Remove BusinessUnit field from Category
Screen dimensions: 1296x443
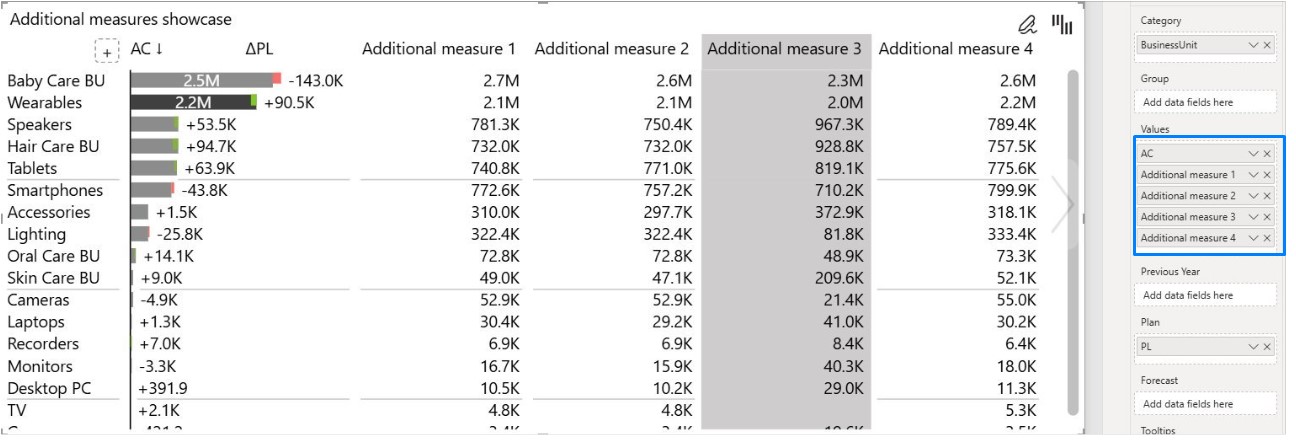(x=1268, y=45)
